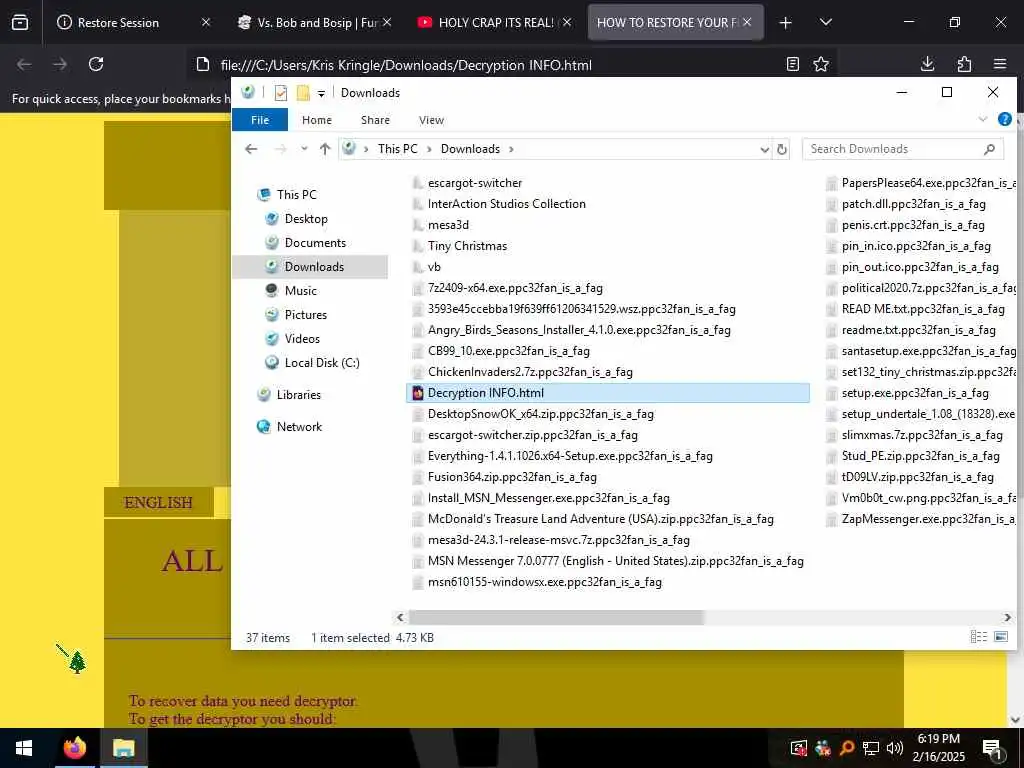Open the Customize Quick Access Toolbar dropdown
This screenshot has width=1024, height=768.
[321, 93]
